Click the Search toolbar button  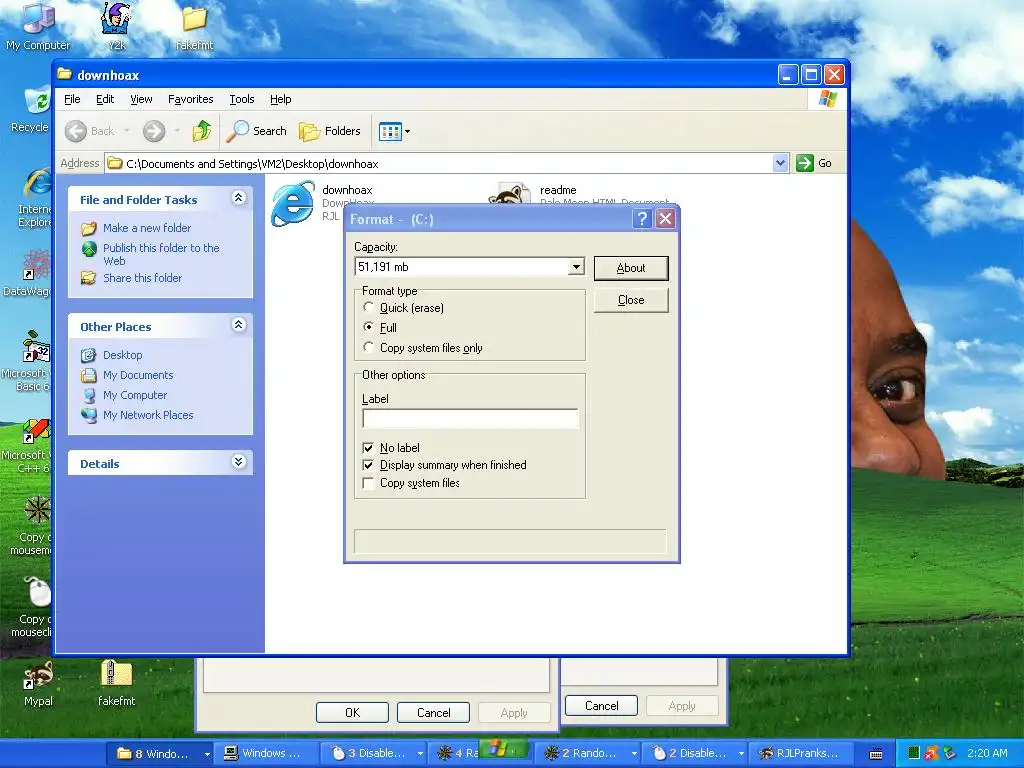[257, 131]
